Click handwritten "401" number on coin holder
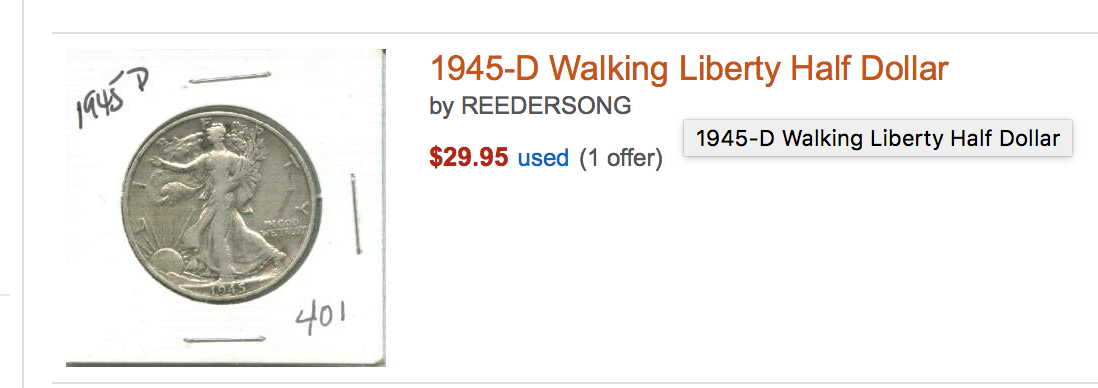Screen dimensions: 1098x388 coord(321,317)
